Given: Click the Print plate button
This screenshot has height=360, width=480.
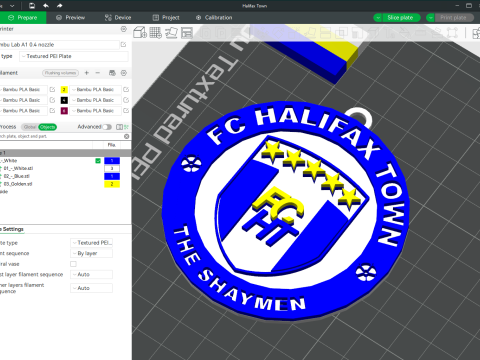Looking at the screenshot, I should 454,18.
